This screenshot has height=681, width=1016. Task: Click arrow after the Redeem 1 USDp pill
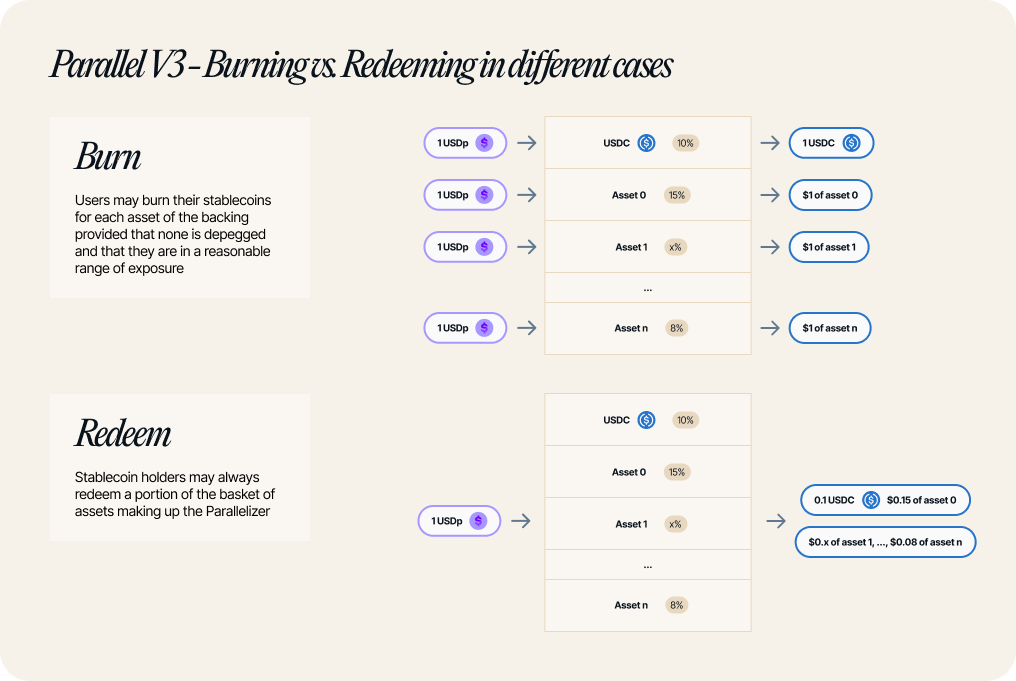click(521, 521)
